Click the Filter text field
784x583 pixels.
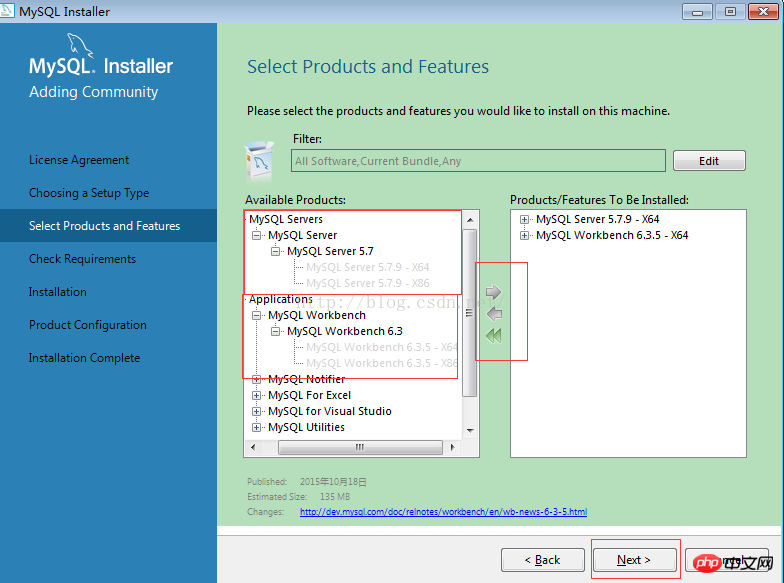478,160
